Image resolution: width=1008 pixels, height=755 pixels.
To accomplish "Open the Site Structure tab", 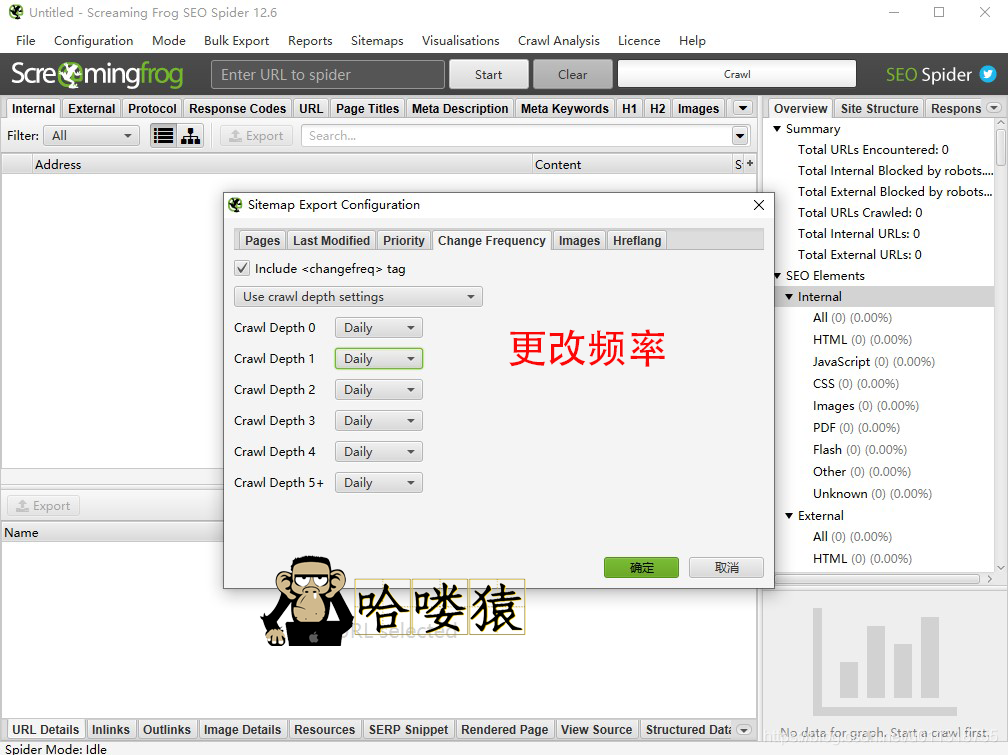I will pos(879,108).
